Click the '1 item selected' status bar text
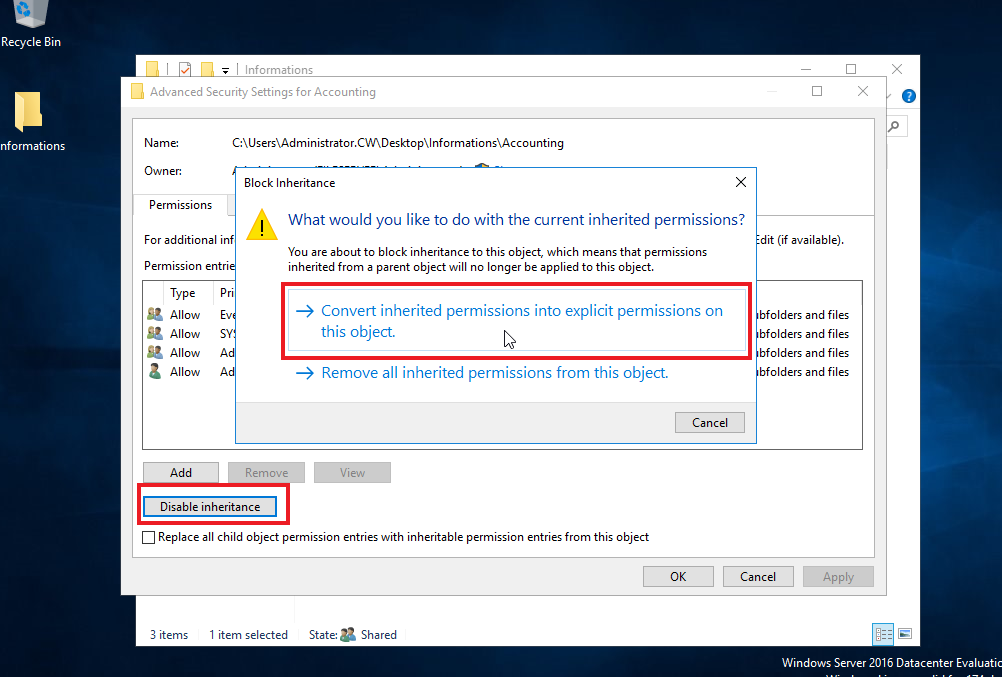 [x=248, y=635]
